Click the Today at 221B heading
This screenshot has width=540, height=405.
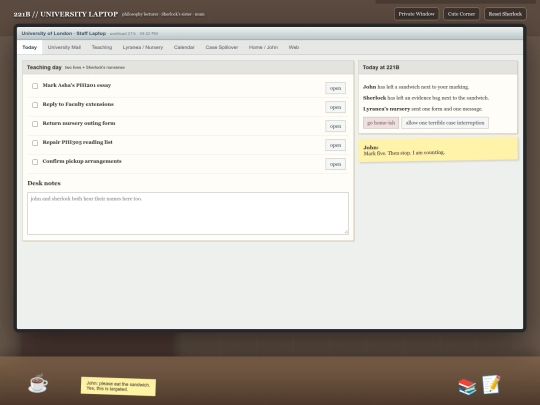coord(381,67)
